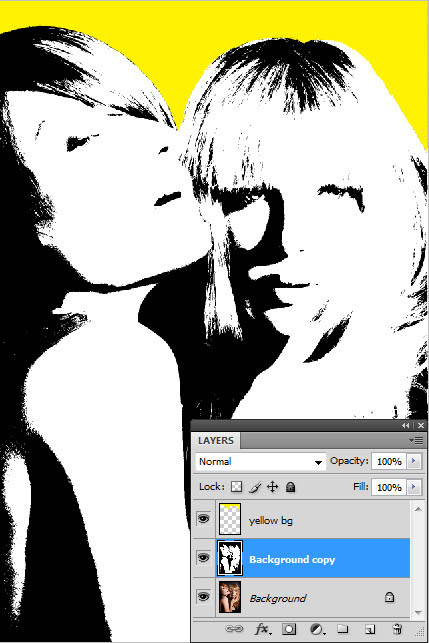429x643 pixels.
Task: Create a new layer group folder
Action: point(342,629)
